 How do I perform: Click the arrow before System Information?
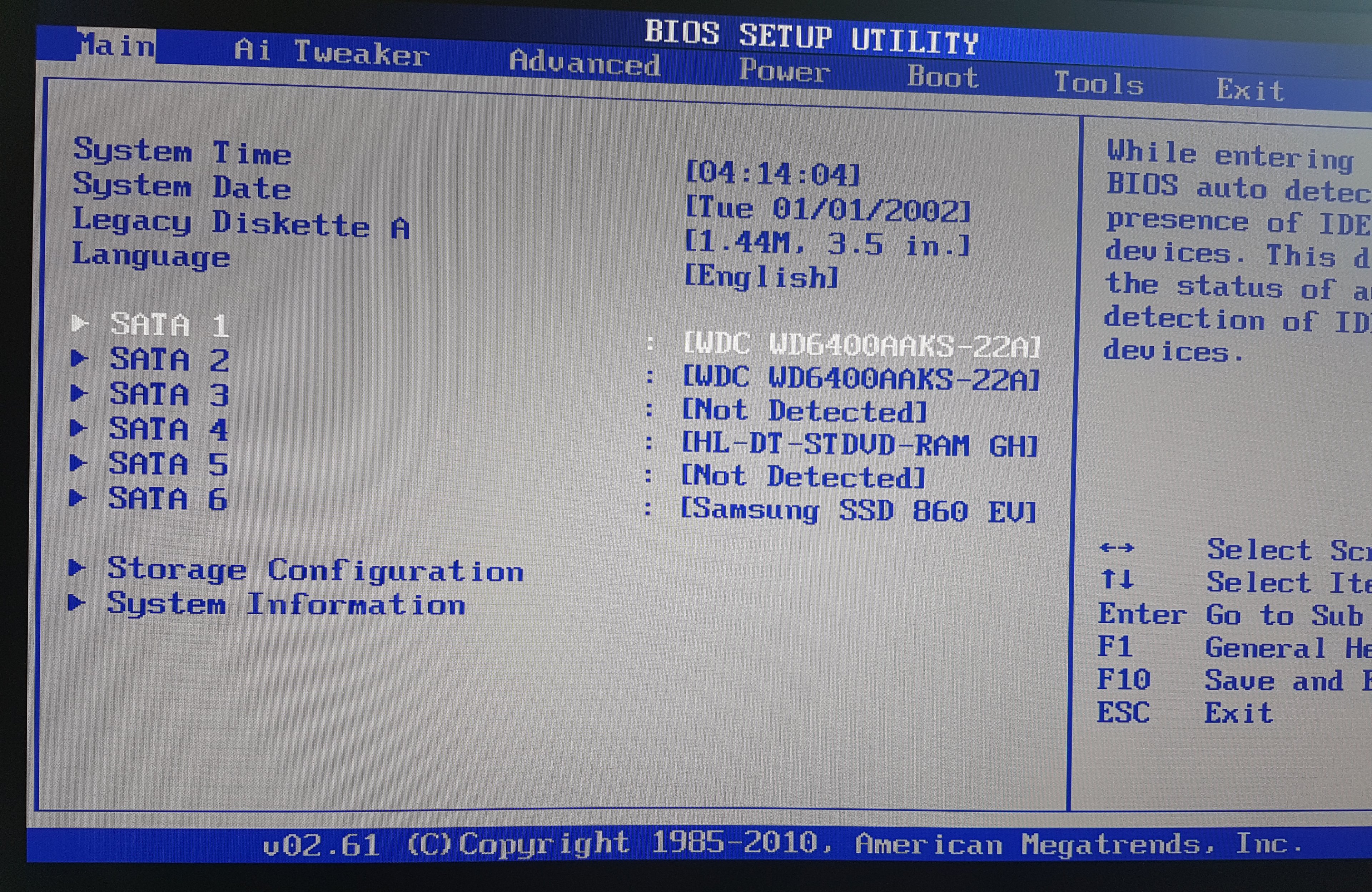coord(77,603)
